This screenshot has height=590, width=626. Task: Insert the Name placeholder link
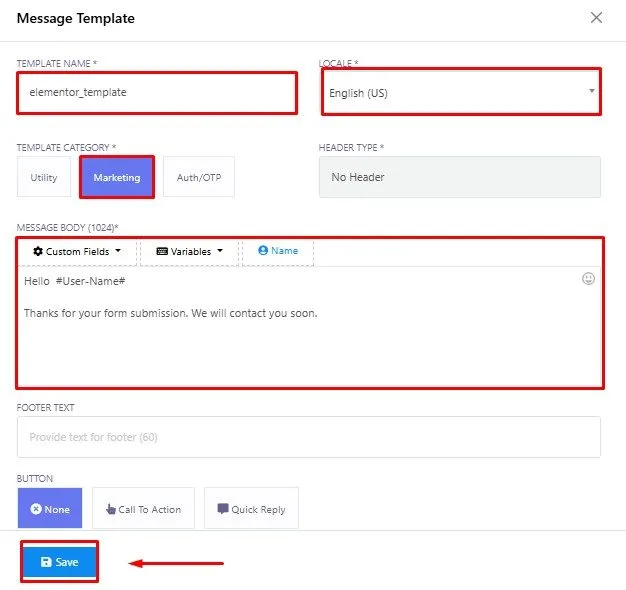tap(284, 251)
